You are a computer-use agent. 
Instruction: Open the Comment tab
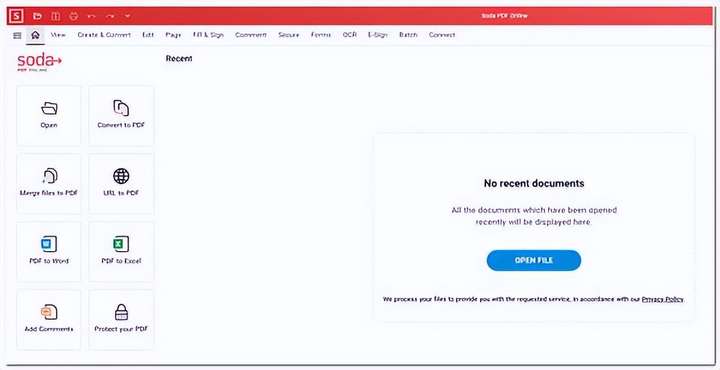[x=251, y=35]
